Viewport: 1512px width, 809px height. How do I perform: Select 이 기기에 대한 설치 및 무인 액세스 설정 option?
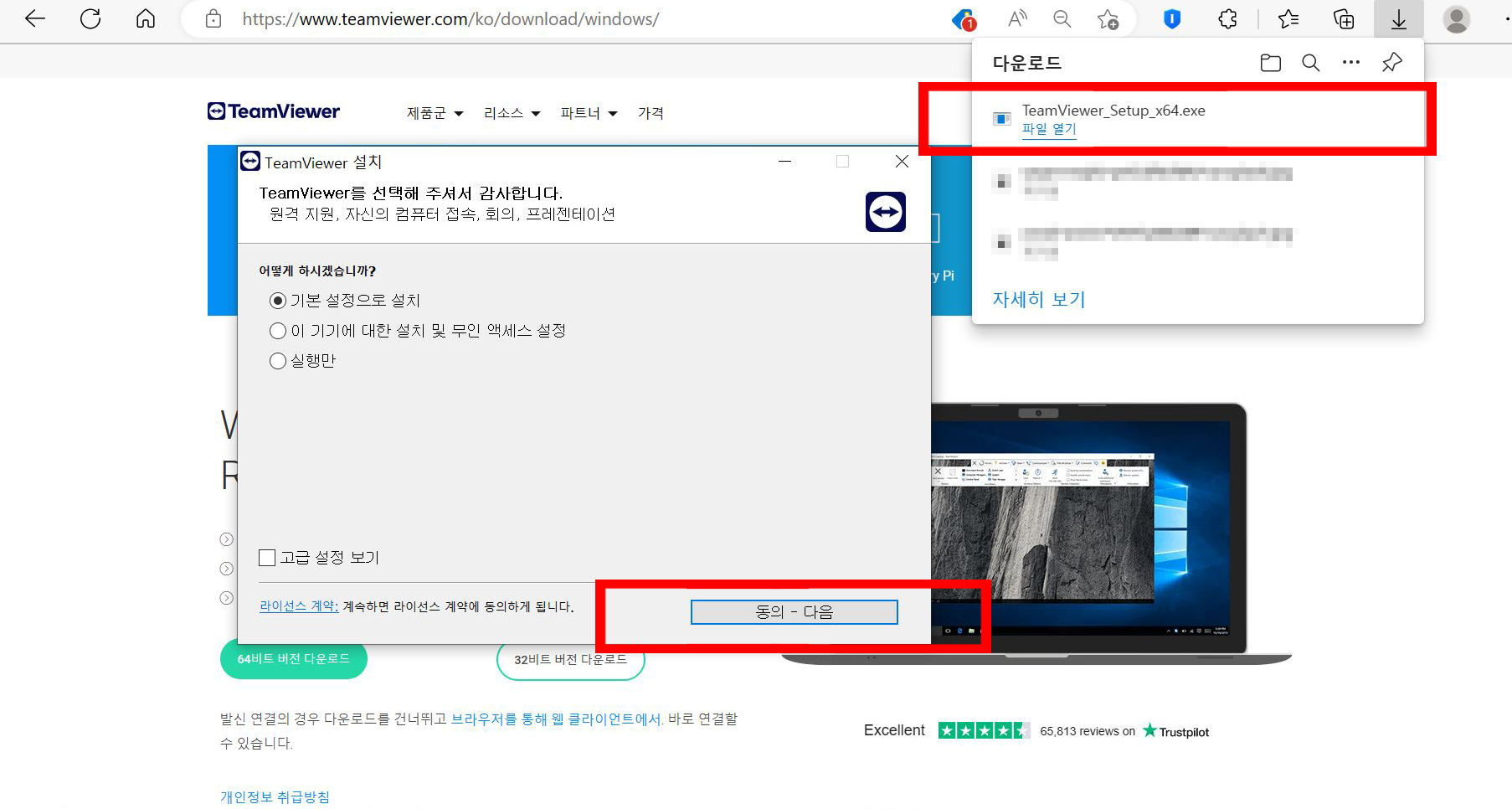tap(278, 331)
